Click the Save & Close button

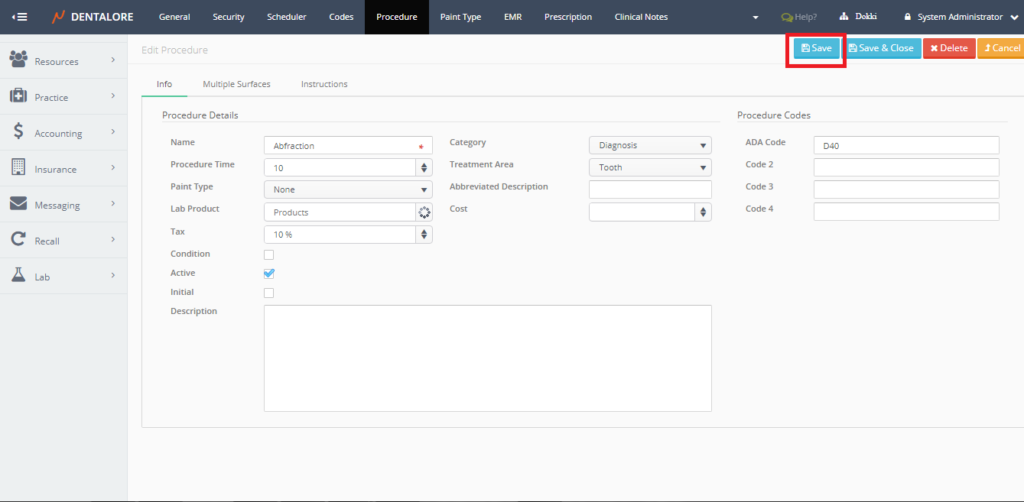[881, 48]
